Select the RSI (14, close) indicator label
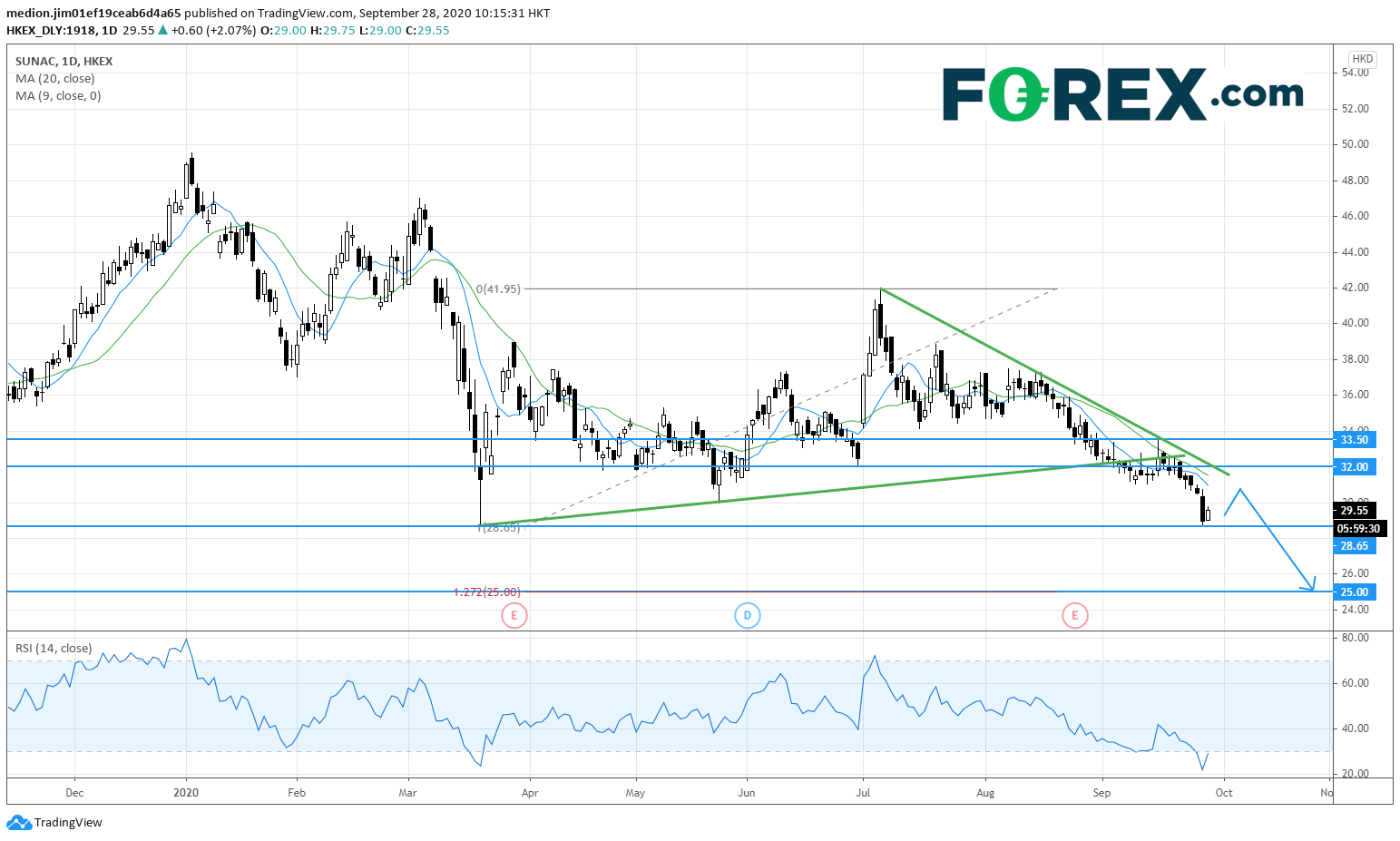Screen dimensions: 1400x841 [53, 648]
